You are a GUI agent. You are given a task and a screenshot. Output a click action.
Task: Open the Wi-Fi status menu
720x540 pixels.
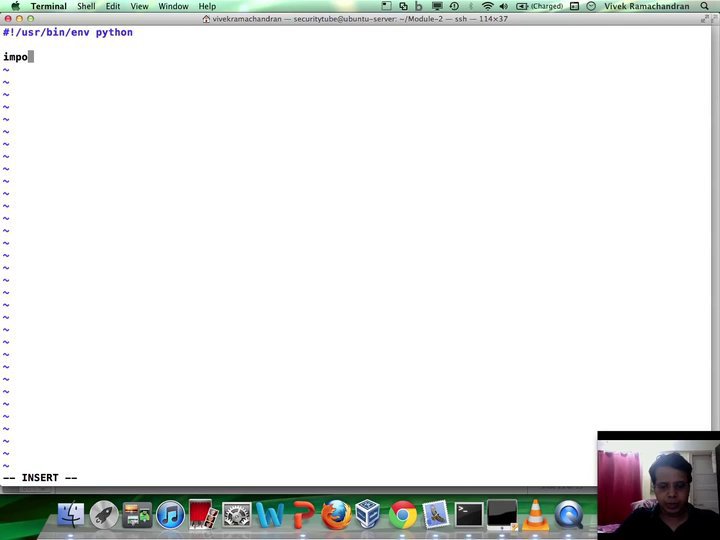point(487,6)
